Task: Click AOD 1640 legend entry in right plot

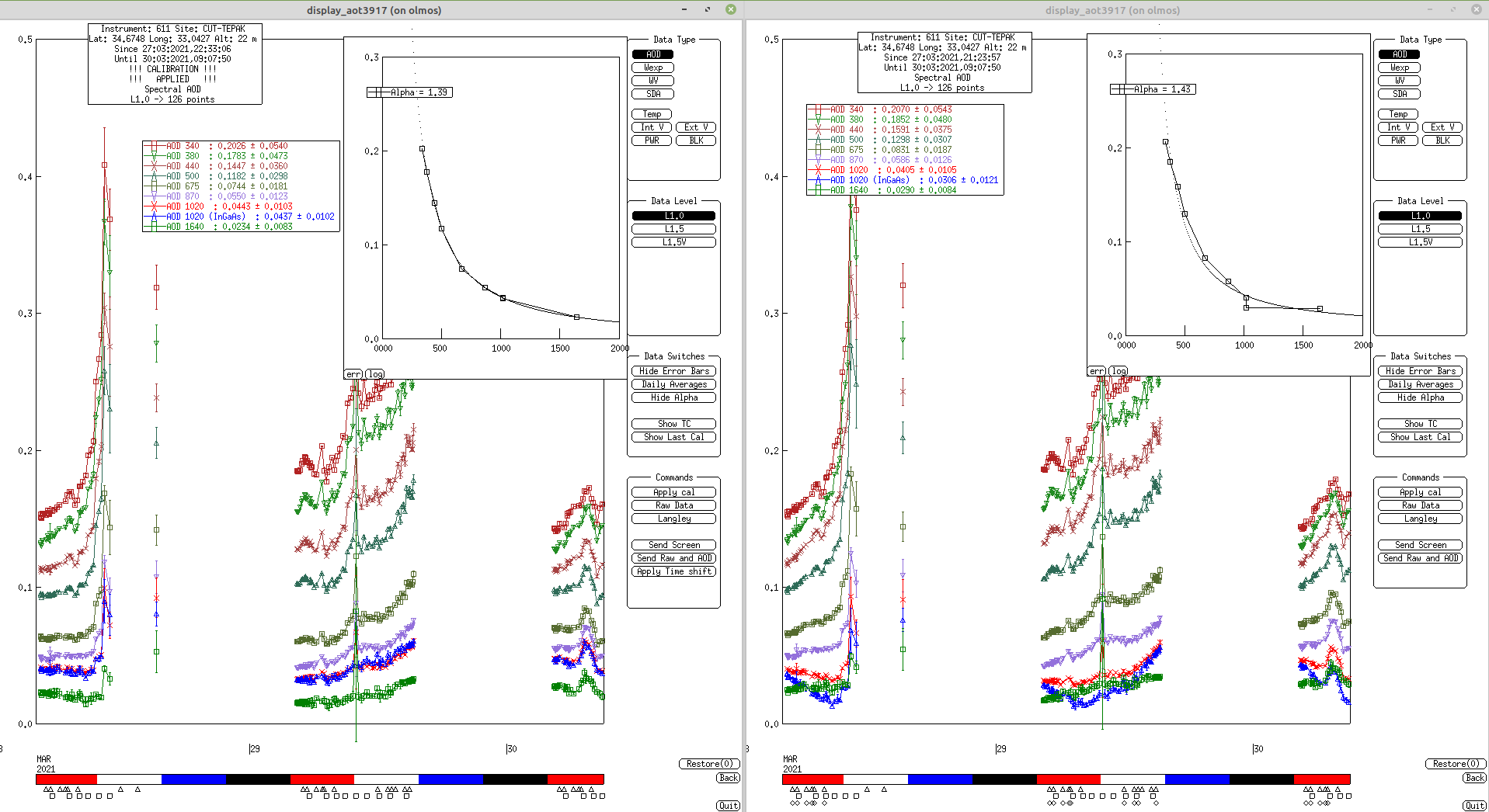Action: pos(882,190)
